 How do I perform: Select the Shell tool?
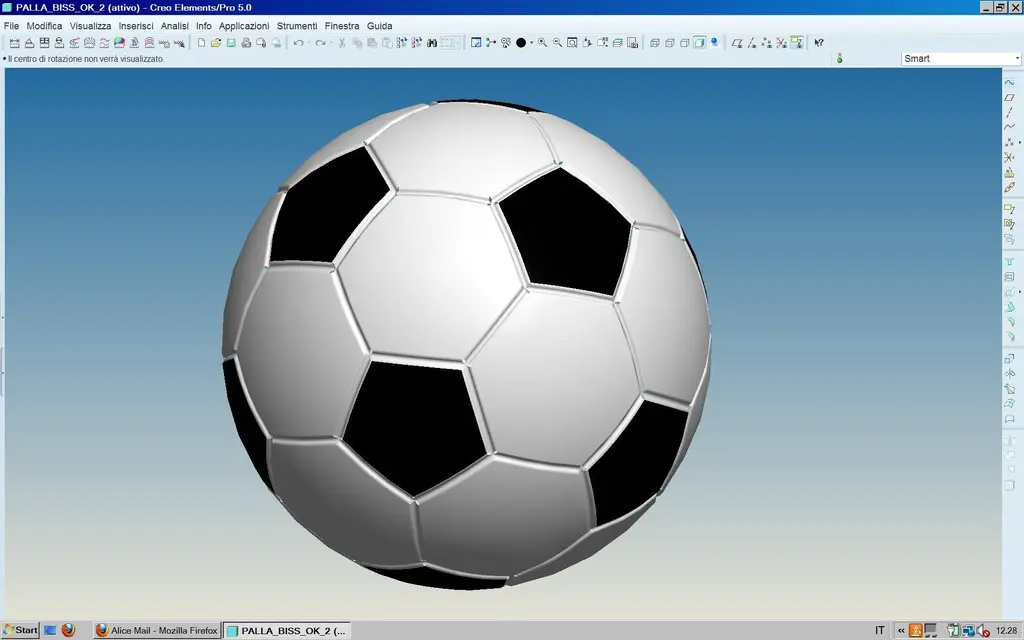1009,276
